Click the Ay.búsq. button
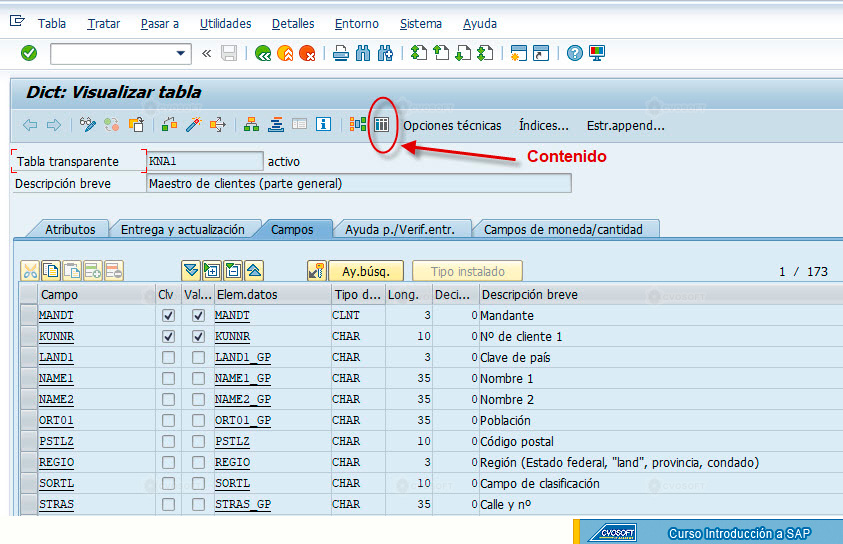 coord(366,271)
